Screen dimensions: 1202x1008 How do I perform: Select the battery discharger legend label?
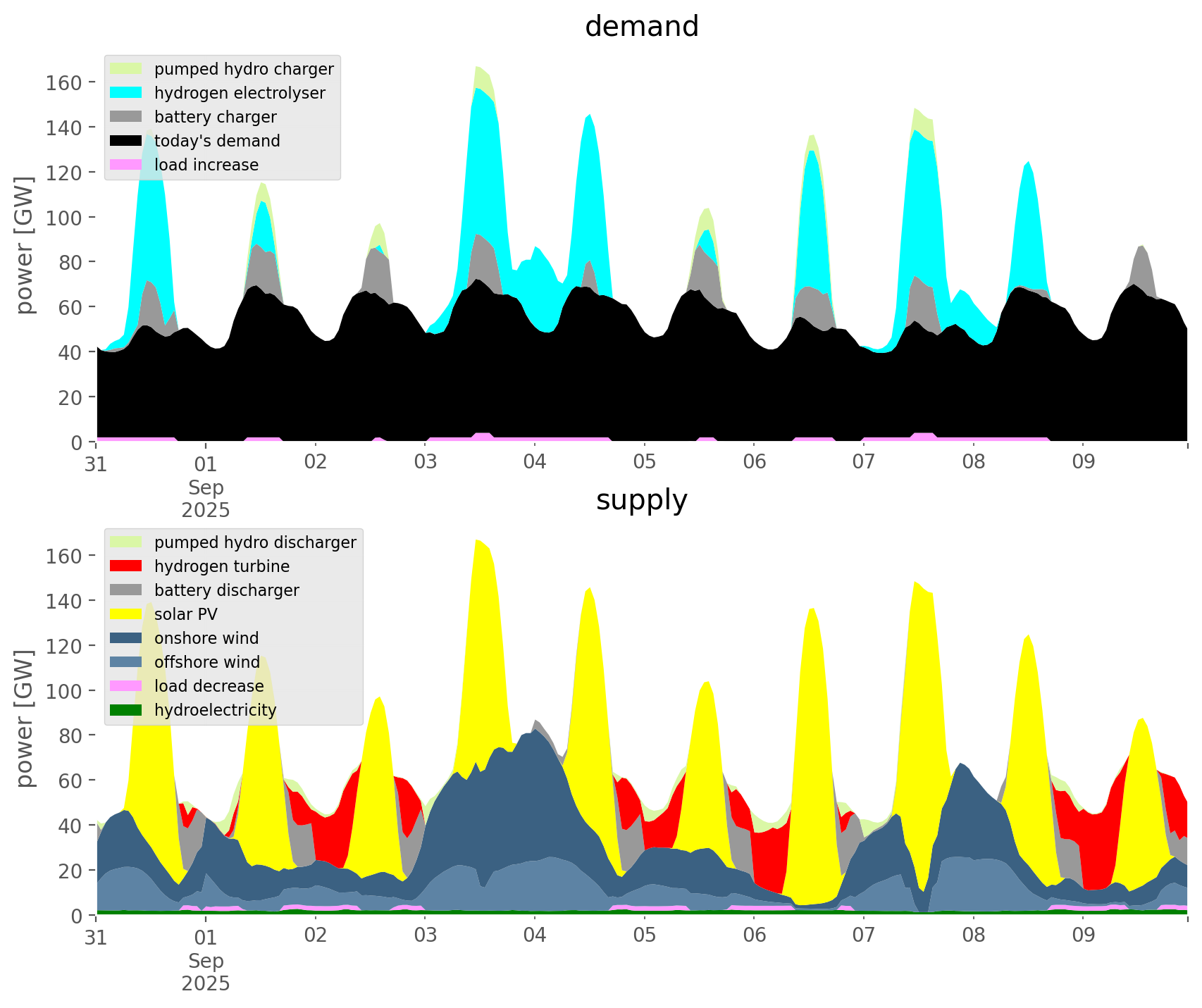click(x=226, y=590)
